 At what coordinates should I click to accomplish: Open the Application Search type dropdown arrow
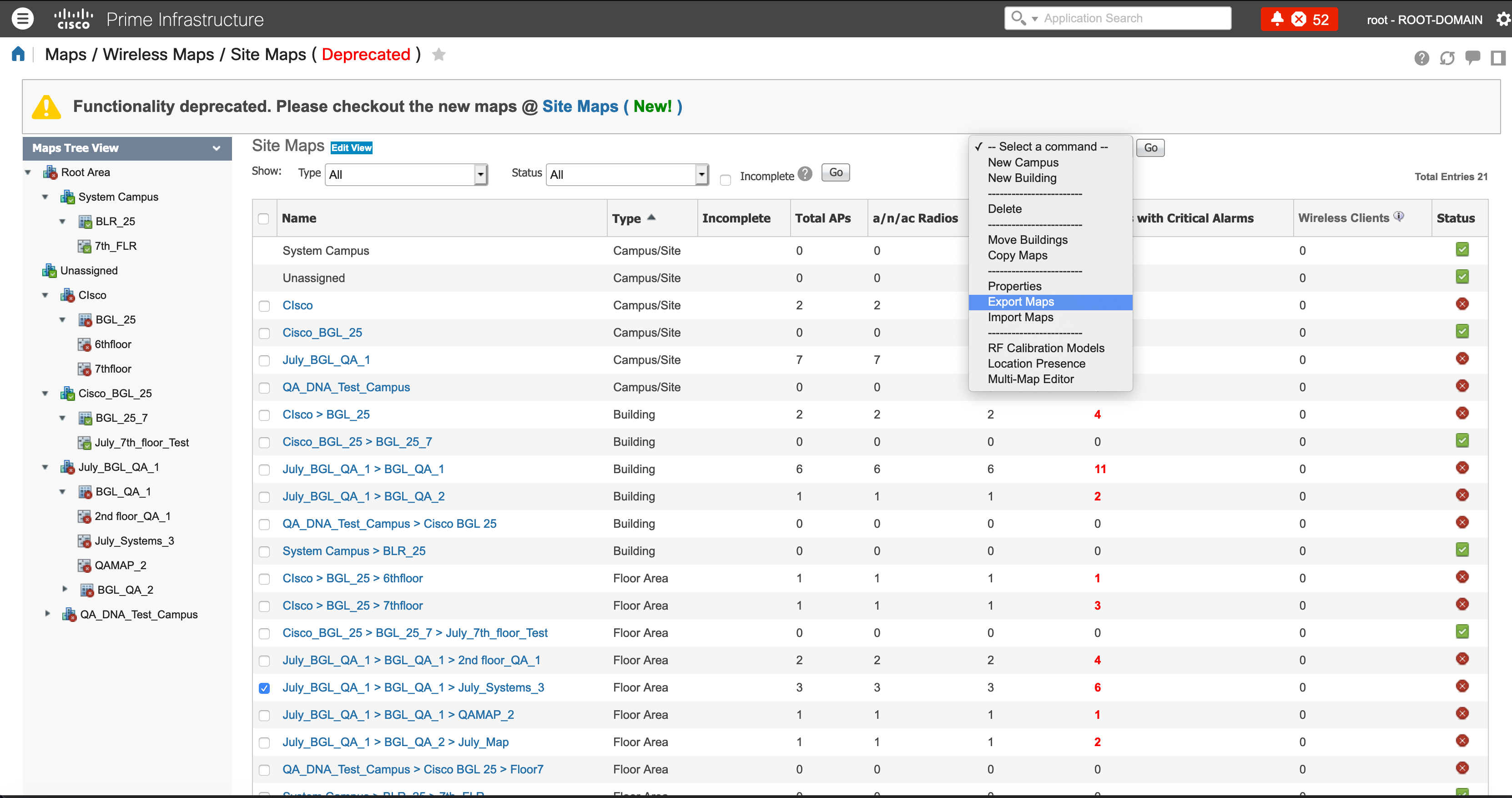tap(1035, 20)
